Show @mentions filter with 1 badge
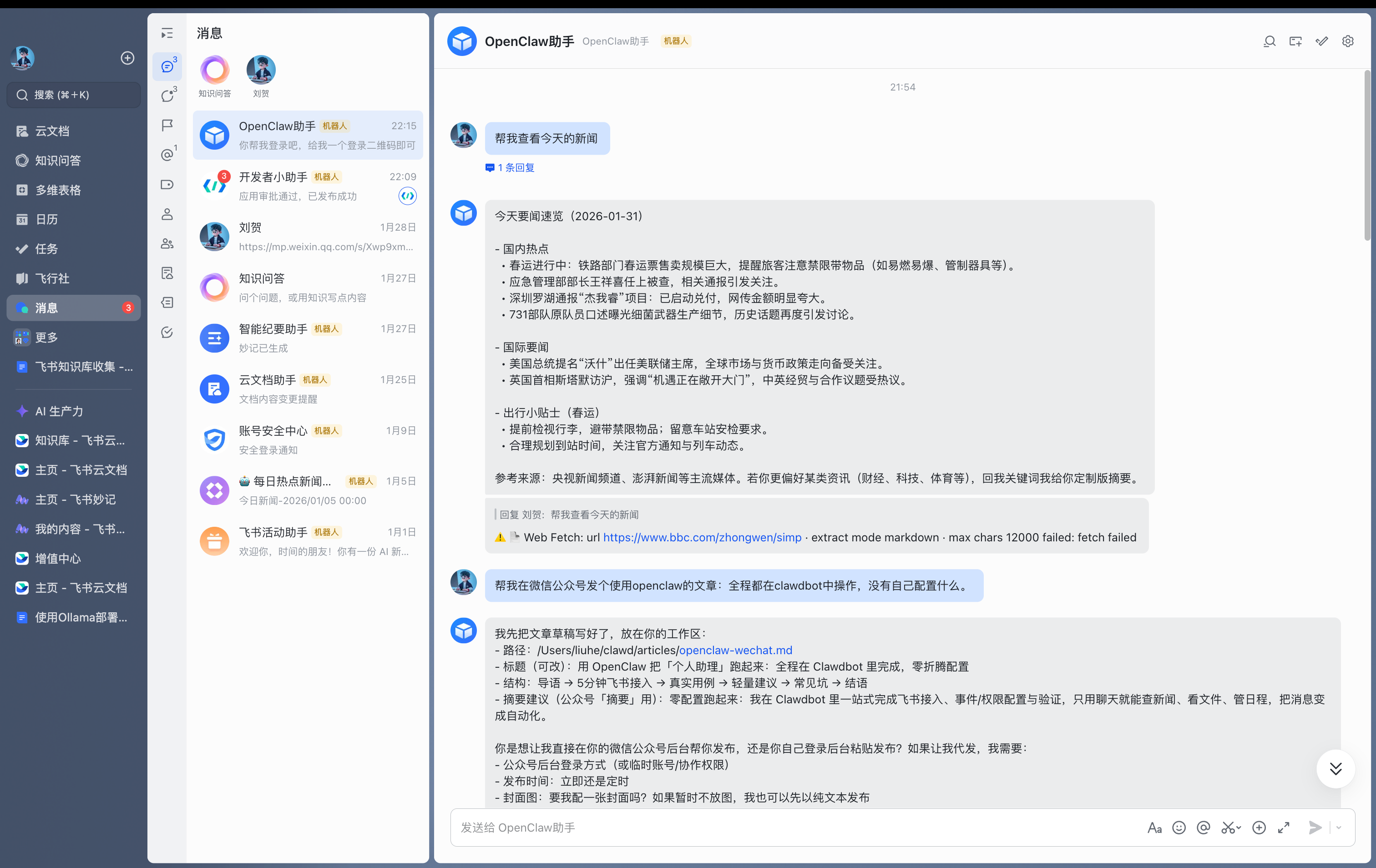The width and height of the screenshot is (1376, 868). (x=168, y=154)
